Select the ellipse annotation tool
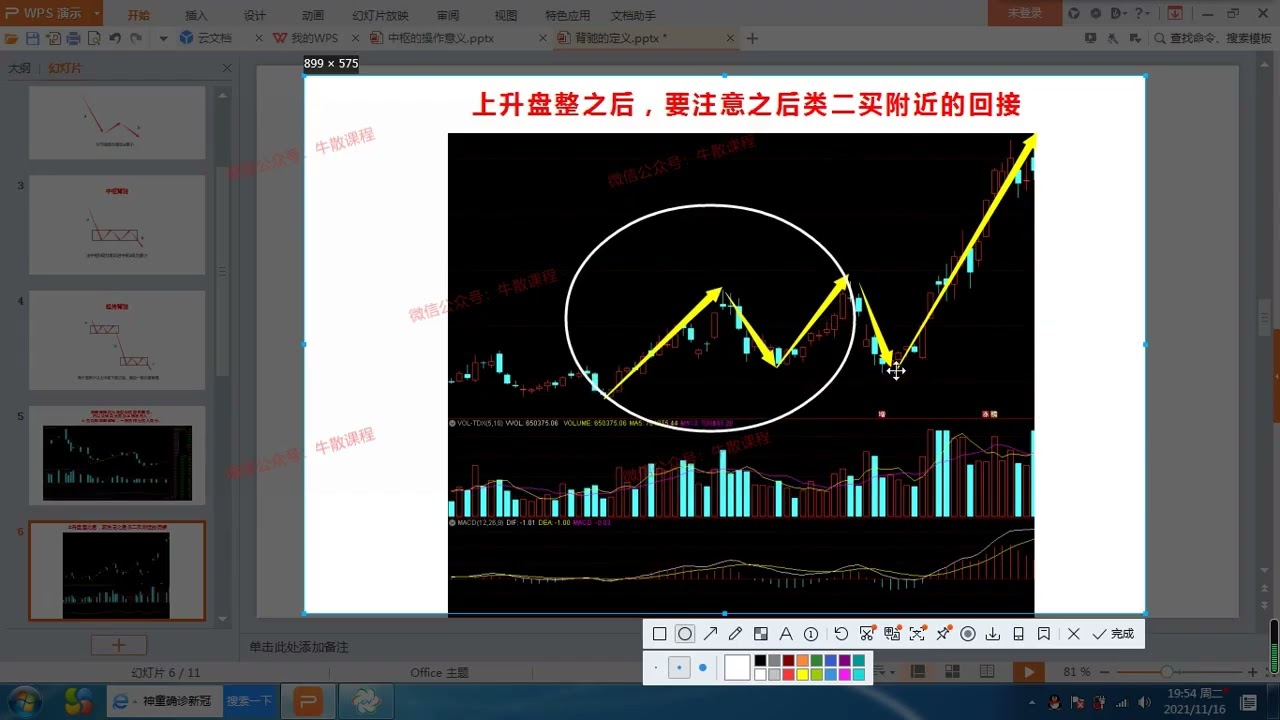This screenshot has width=1280, height=720. (x=684, y=634)
